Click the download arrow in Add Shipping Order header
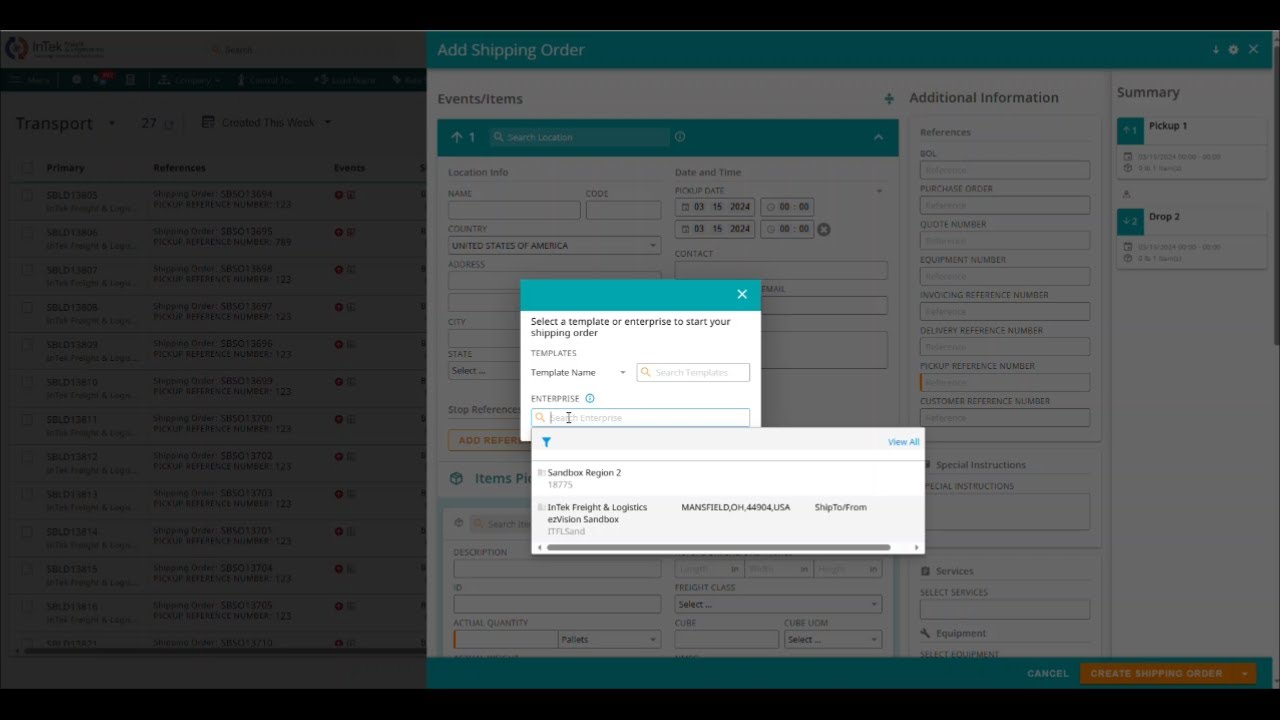 1216,50
